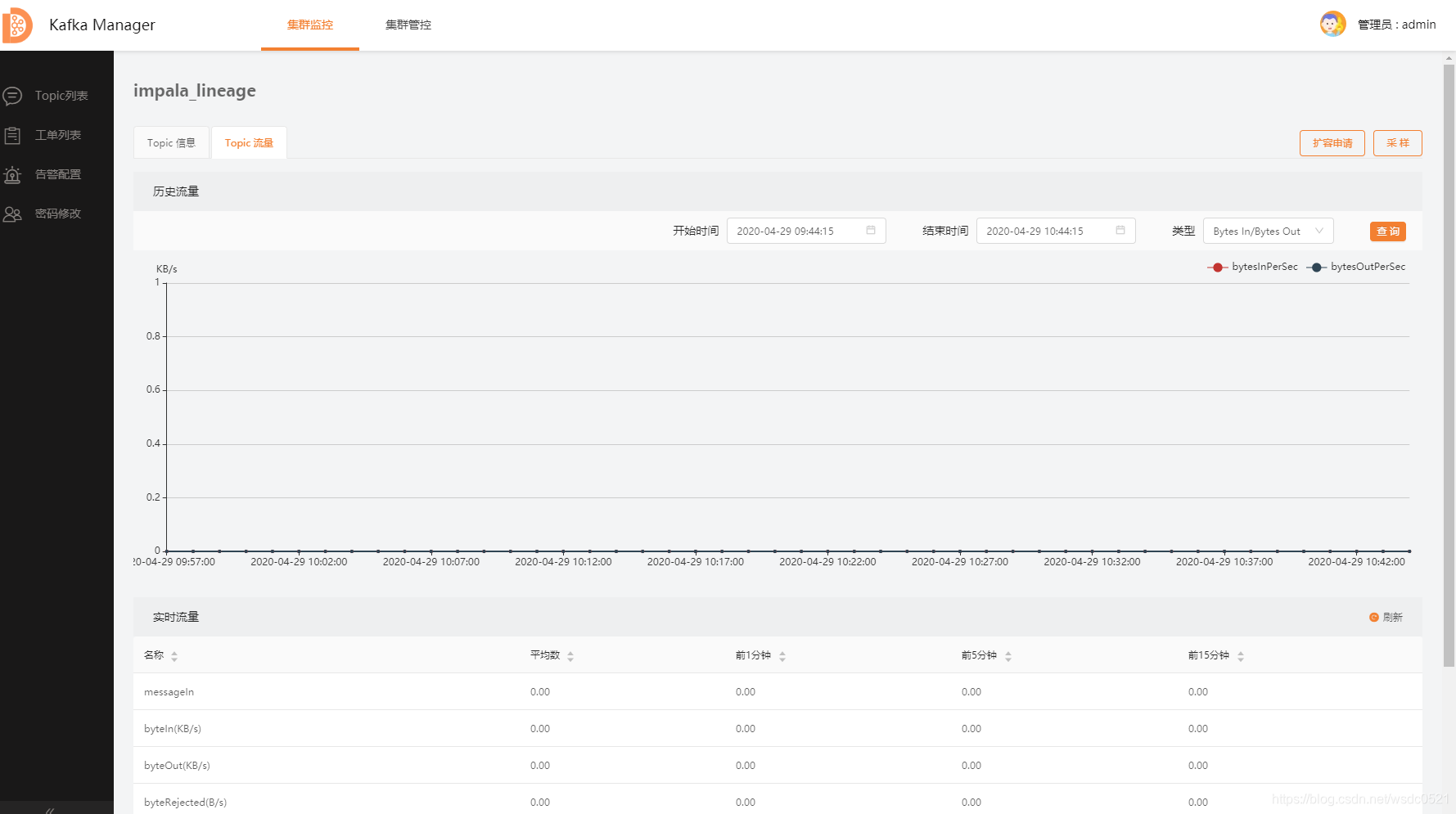Screen dimensions: 1456x814
Task: Select 告警配置 menu item
Action: click(56, 174)
